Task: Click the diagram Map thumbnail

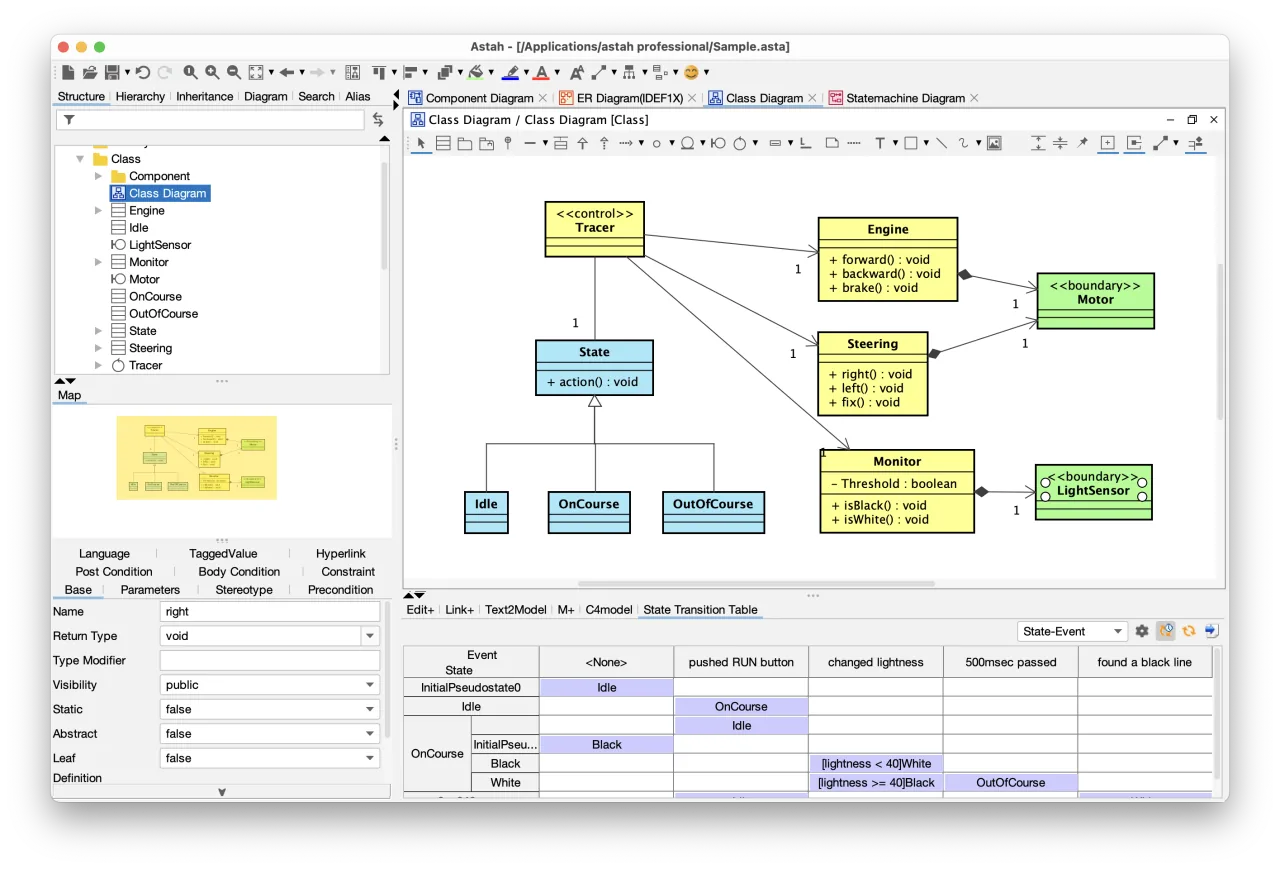Action: tap(196, 458)
